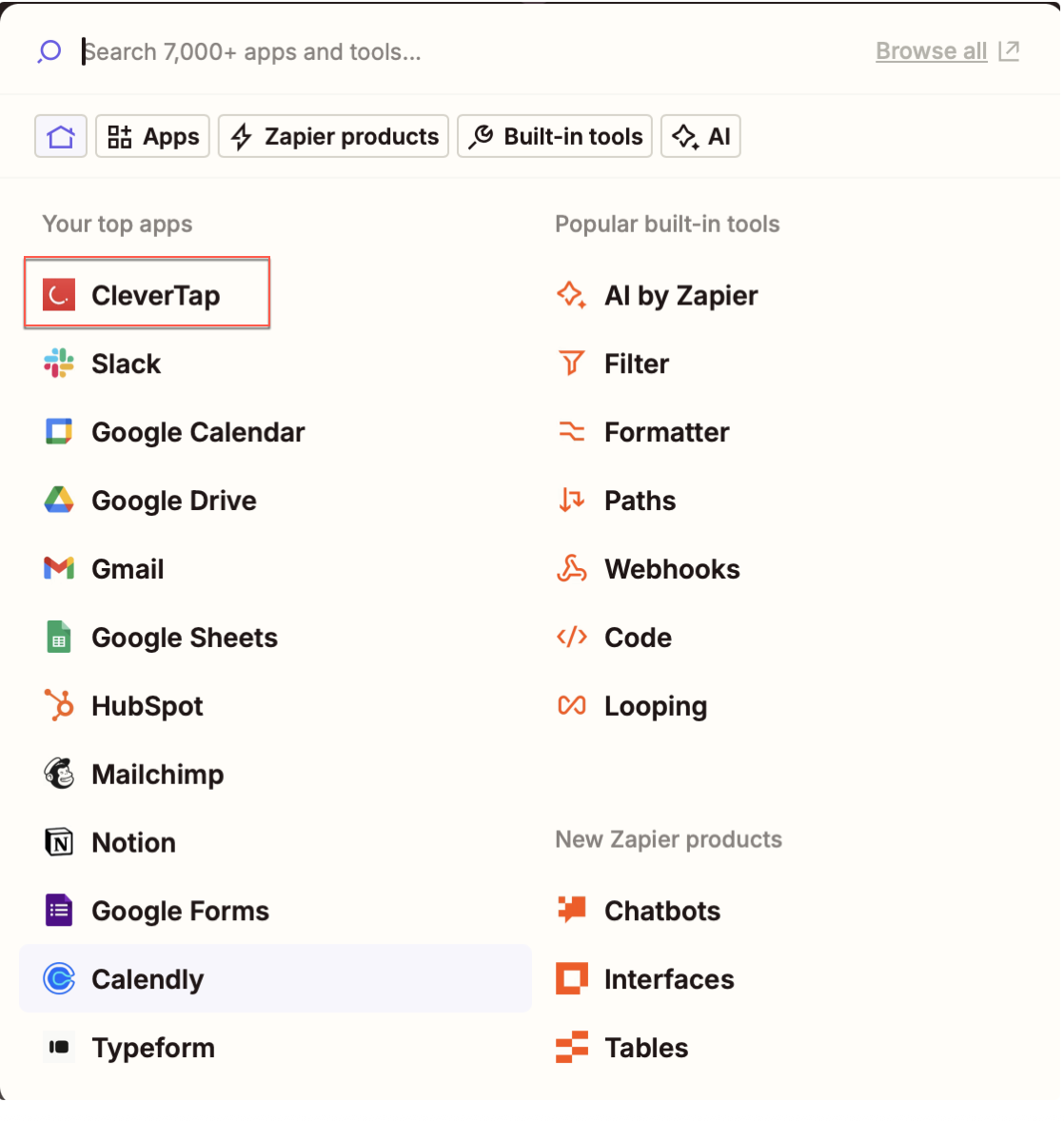Viewport: 1064px width, 1121px height.
Task: Open Tables product name
Action: [x=646, y=1048]
